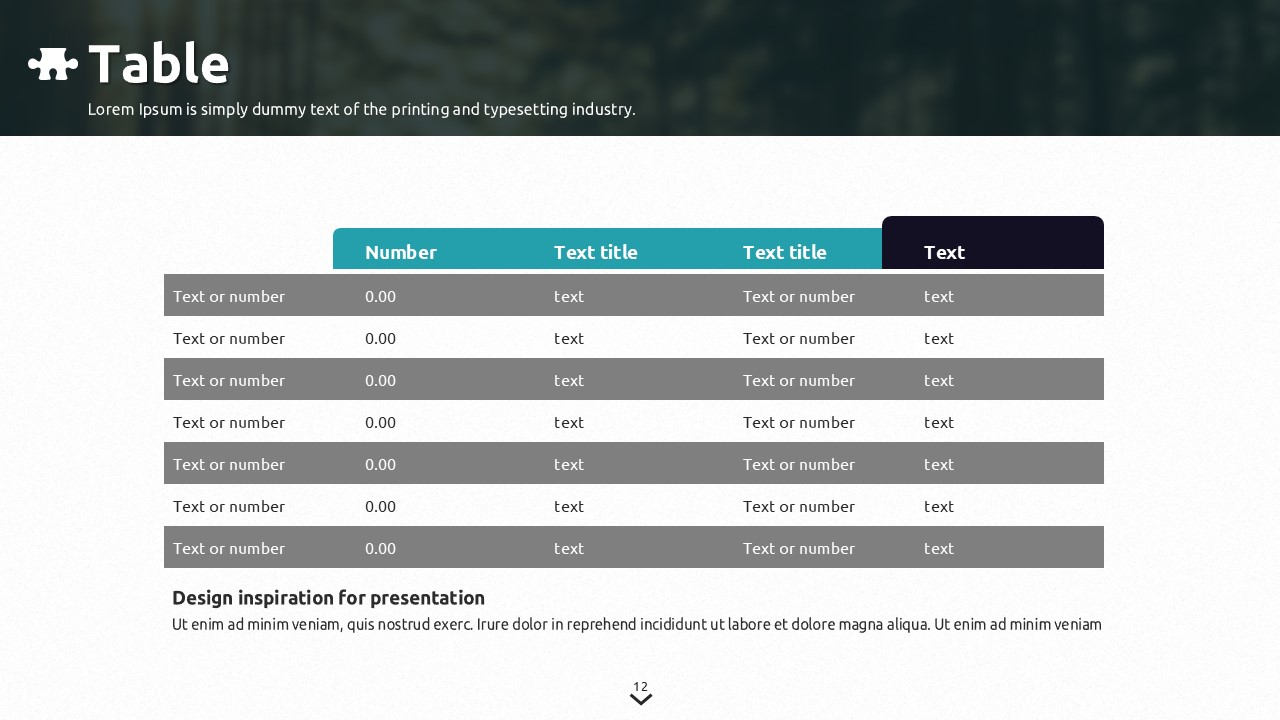Image resolution: width=1280 pixels, height=720 pixels.
Task: Click "0.00" in the last table row
Action: click(x=380, y=548)
